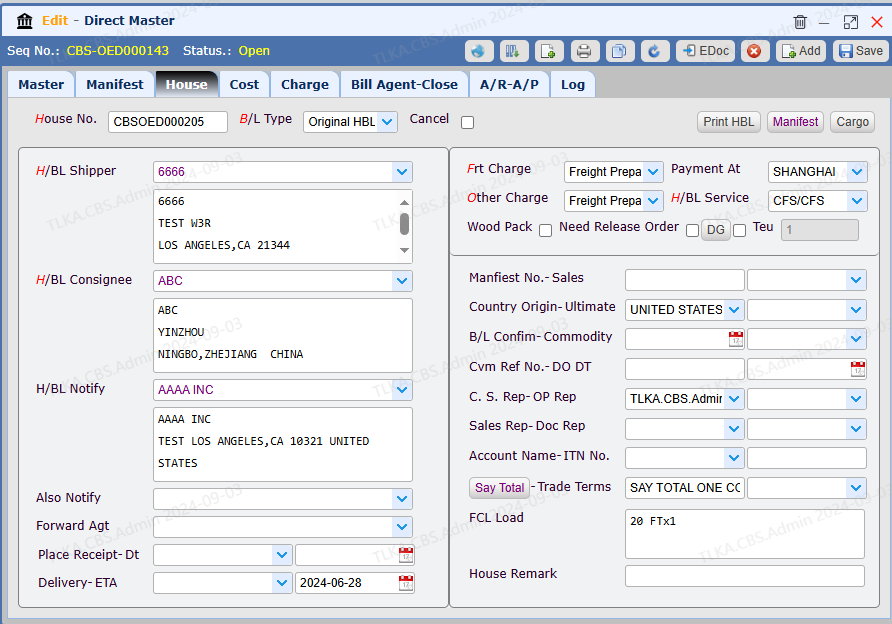Toggle the checkbox right of the DG button
Screen dimensions: 892x624
[x=740, y=230]
